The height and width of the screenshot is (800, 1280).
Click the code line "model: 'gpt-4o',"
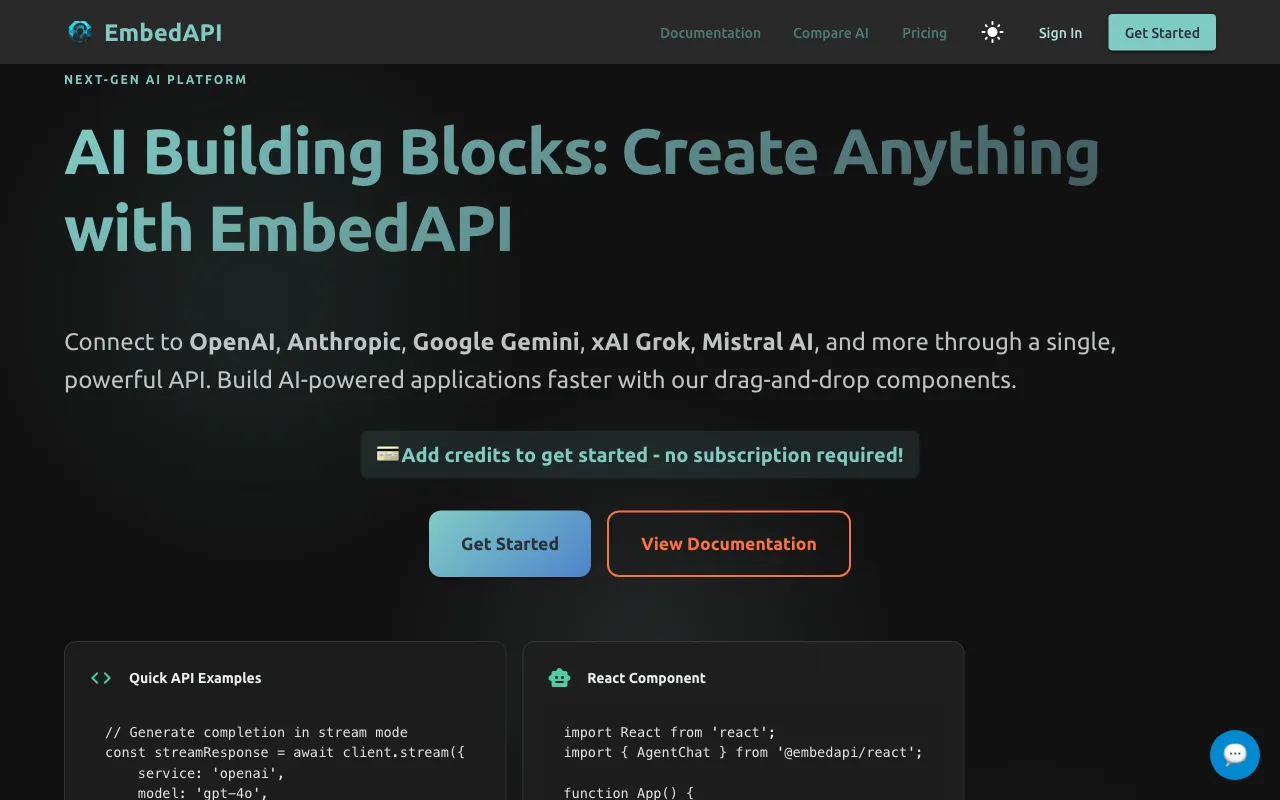point(203,793)
